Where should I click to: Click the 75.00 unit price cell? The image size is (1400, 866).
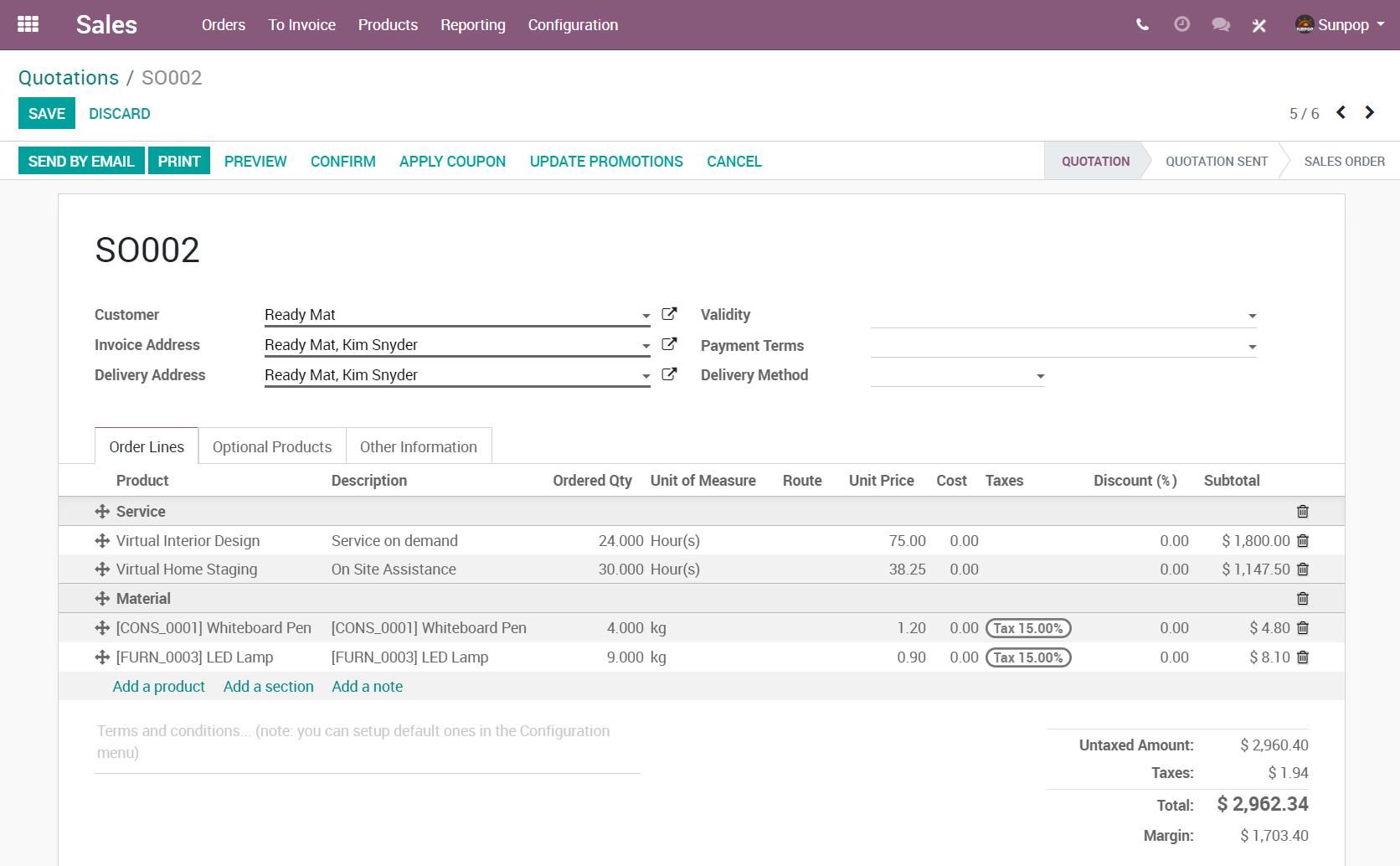(907, 541)
